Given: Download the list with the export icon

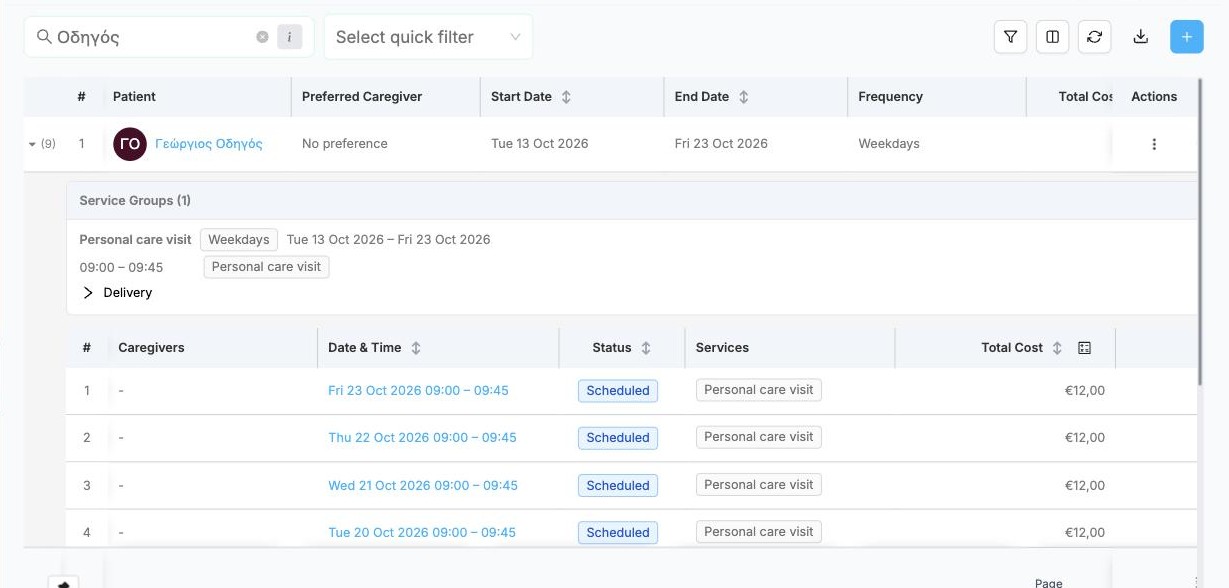Looking at the screenshot, I should coord(1140,37).
